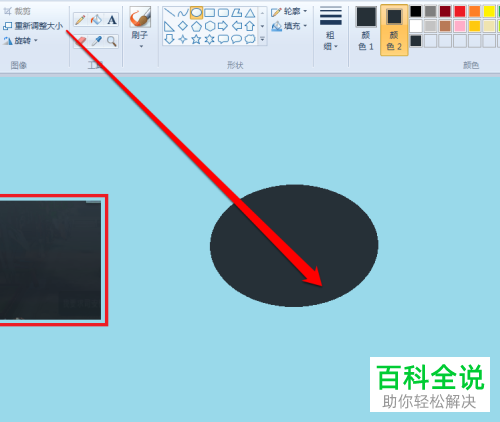Choose the yellow color swatch

point(489,11)
